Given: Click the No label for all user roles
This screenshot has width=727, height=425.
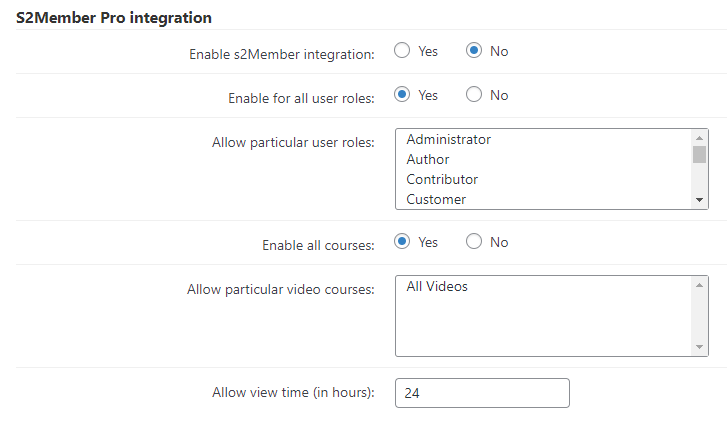Looking at the screenshot, I should click(499, 95).
